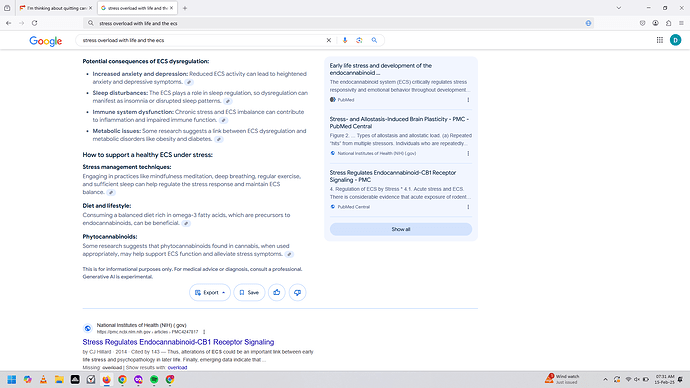Screen dimensions: 690x388
Task: Give thumbs down to AI overview
Action: click(297, 293)
